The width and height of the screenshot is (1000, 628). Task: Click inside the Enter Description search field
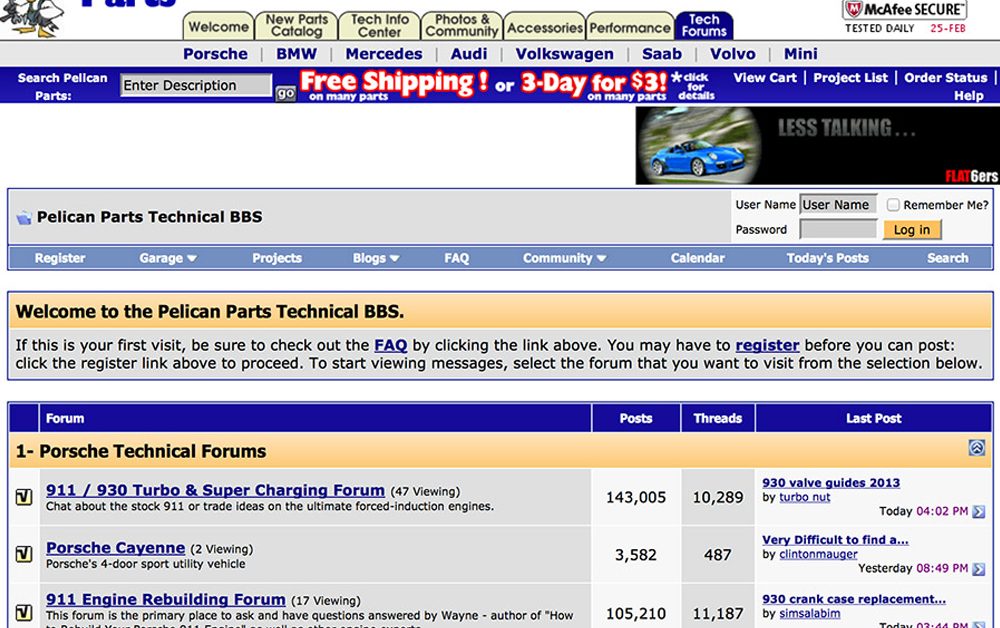pyautogui.click(x=195, y=86)
